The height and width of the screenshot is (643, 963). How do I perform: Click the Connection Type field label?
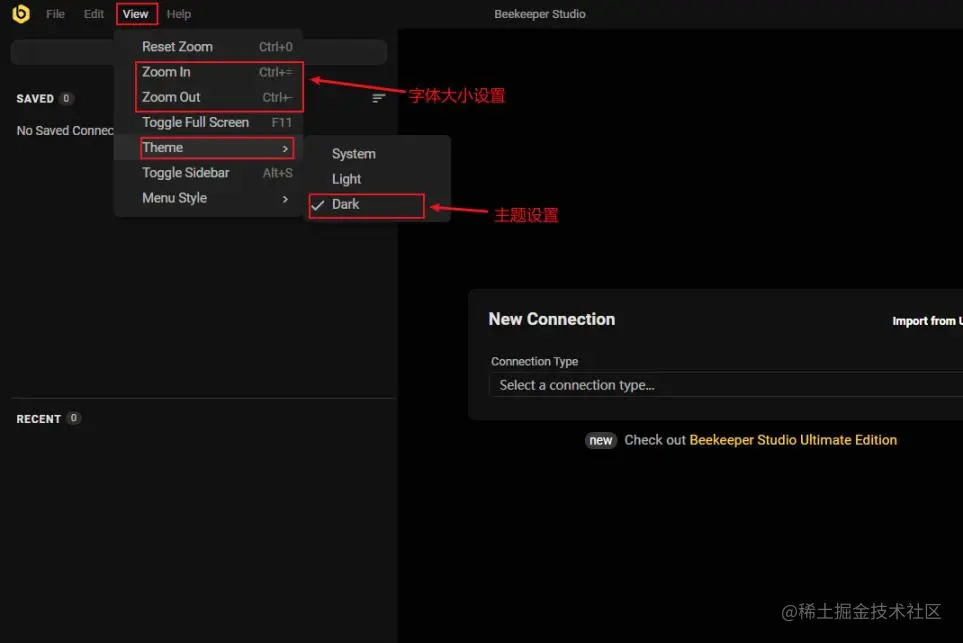534,361
